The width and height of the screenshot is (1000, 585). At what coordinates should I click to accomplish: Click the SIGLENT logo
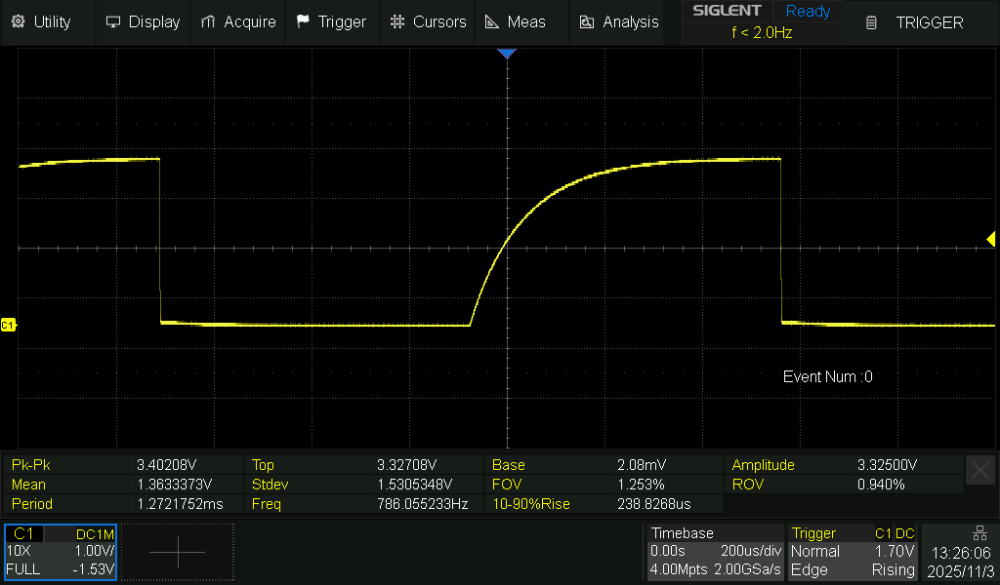click(x=727, y=11)
